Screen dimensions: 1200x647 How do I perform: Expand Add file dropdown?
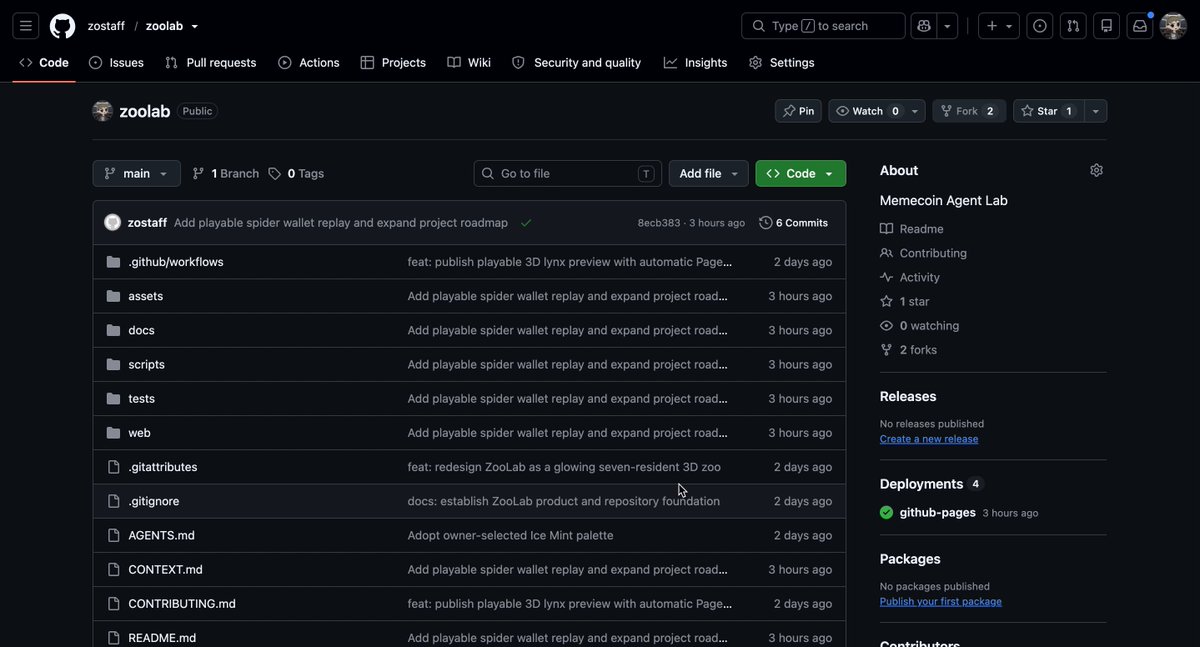click(x=709, y=173)
